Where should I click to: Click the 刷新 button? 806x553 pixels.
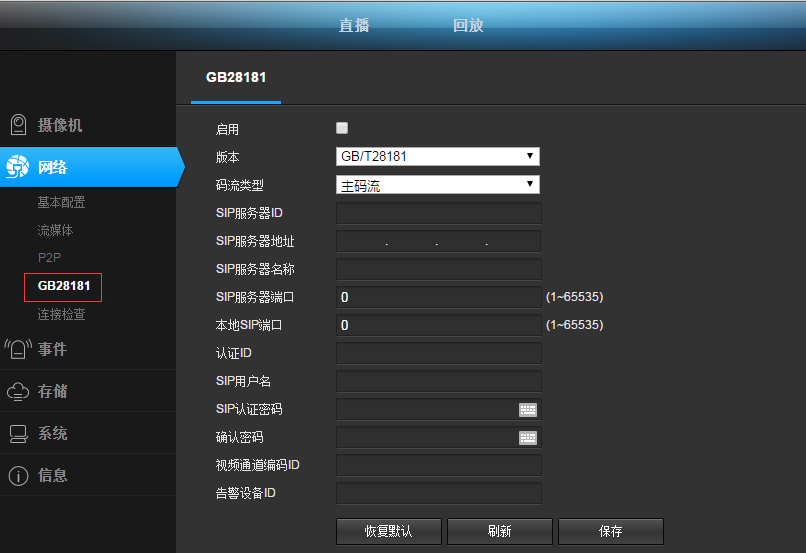pos(499,531)
